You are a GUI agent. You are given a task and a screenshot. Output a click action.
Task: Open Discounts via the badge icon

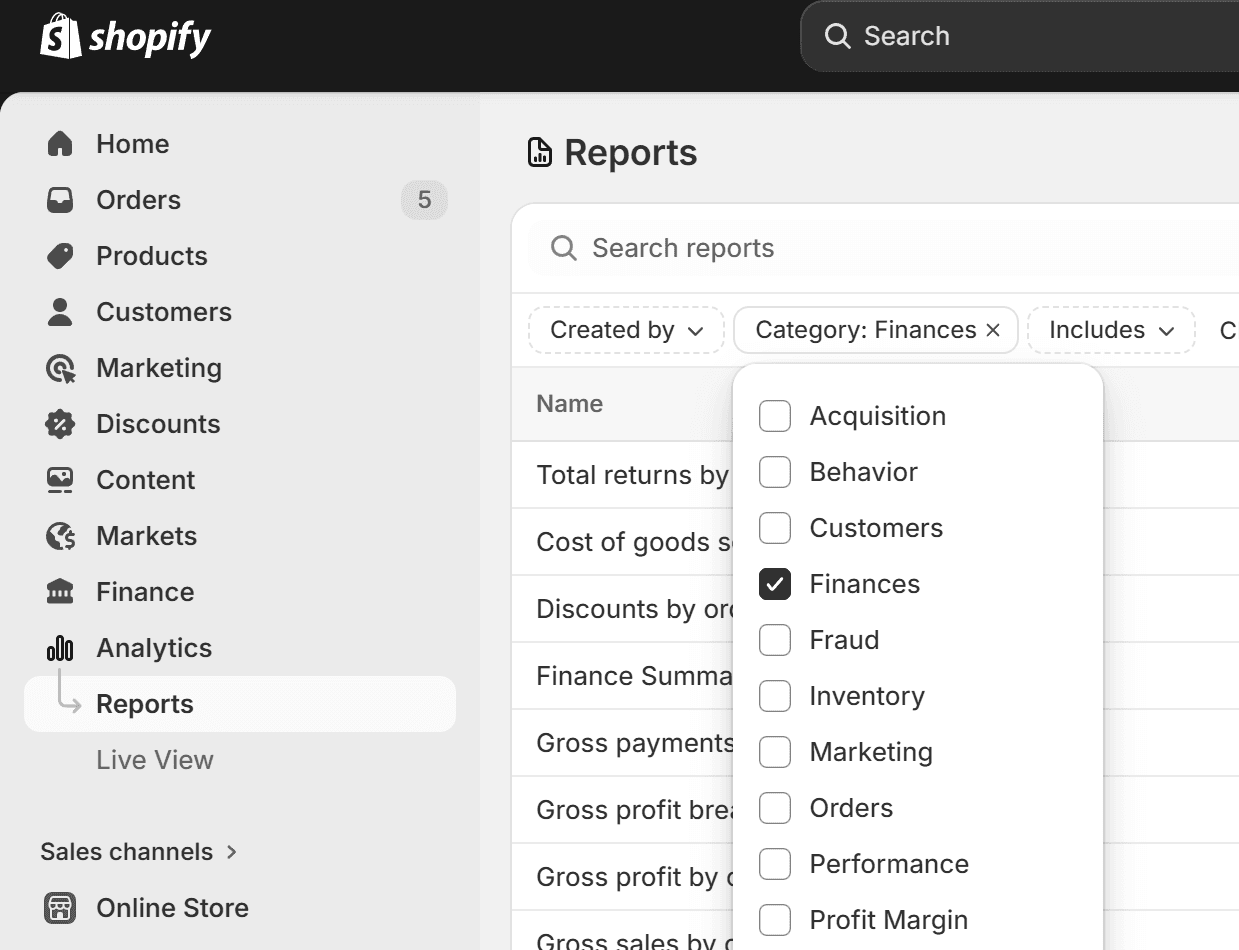pos(60,423)
